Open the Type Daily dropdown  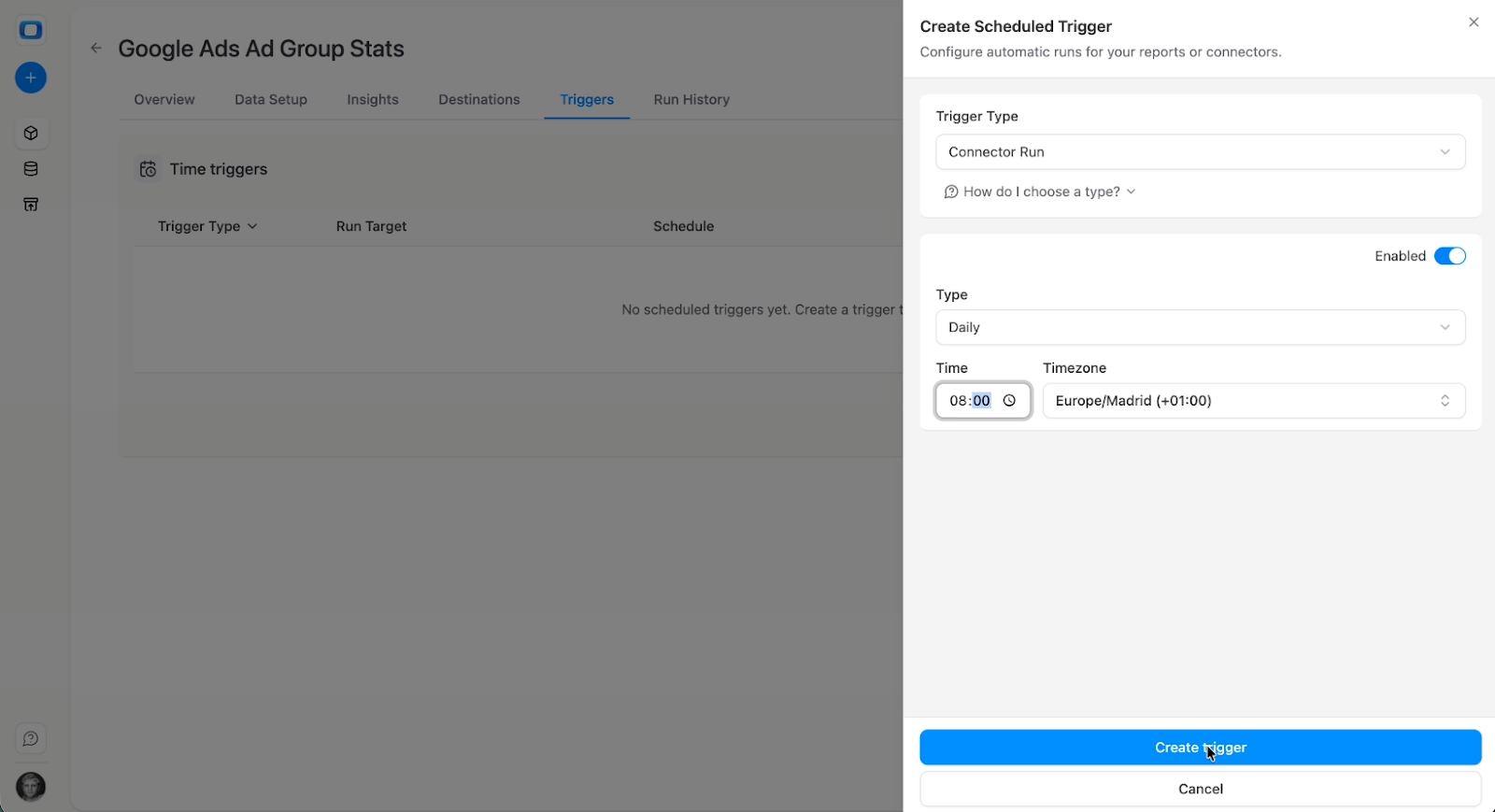(x=1201, y=328)
